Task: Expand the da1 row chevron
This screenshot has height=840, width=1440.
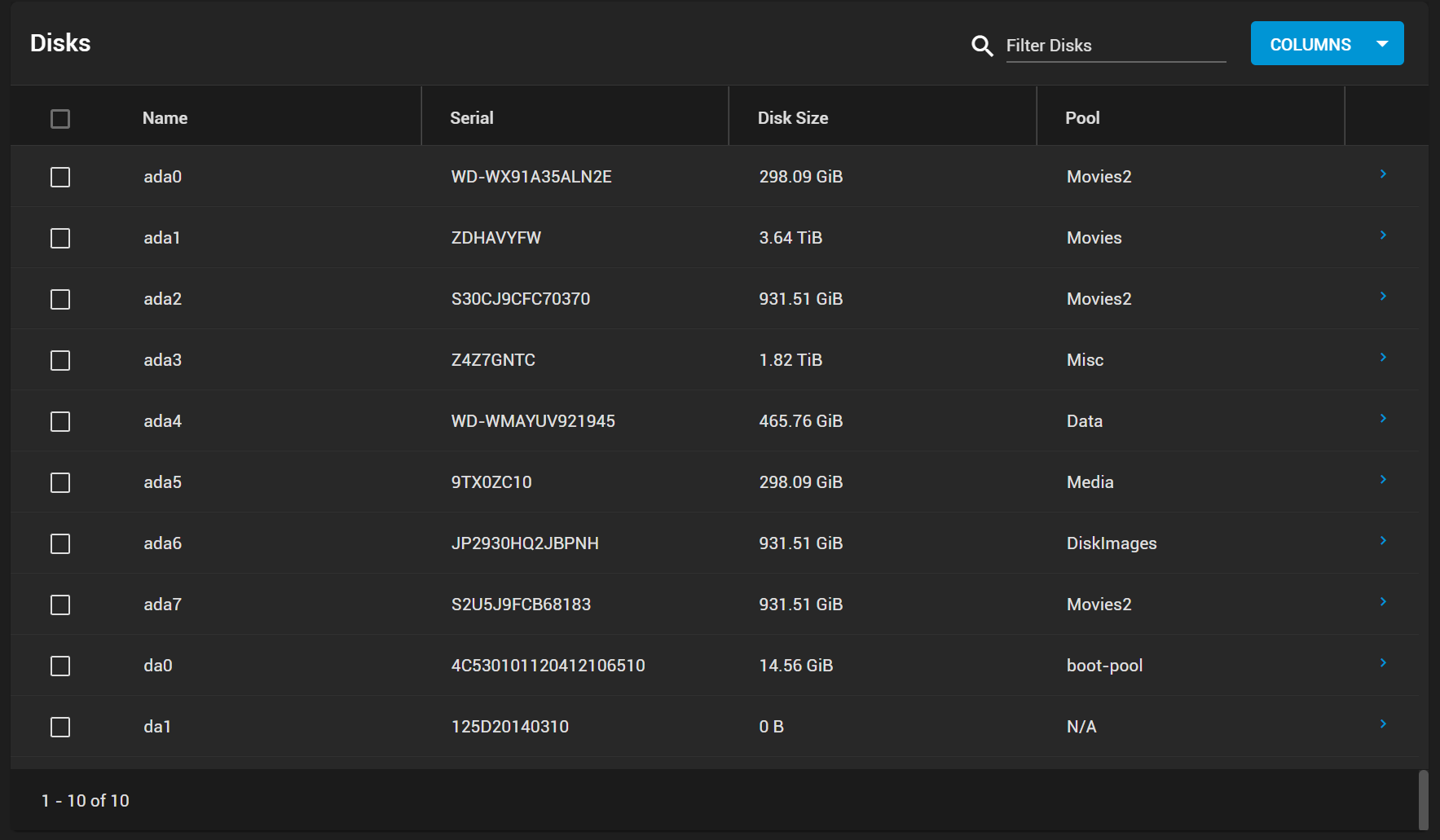Action: pos(1383,724)
